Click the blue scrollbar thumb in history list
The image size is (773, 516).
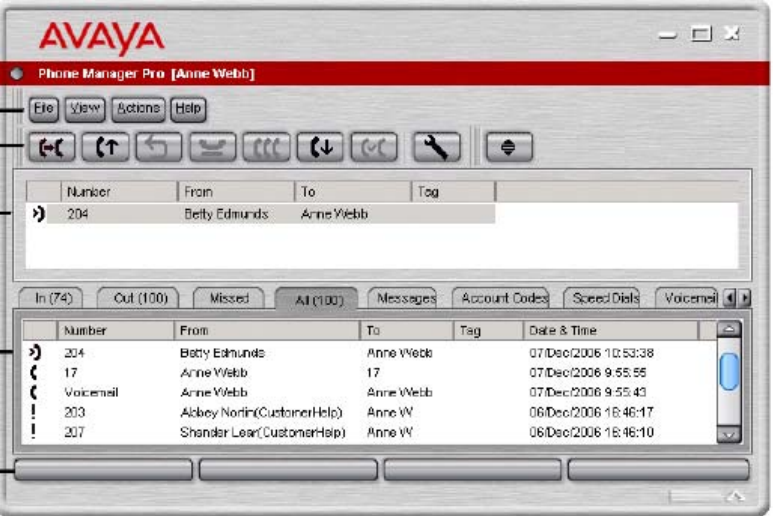coord(729,372)
